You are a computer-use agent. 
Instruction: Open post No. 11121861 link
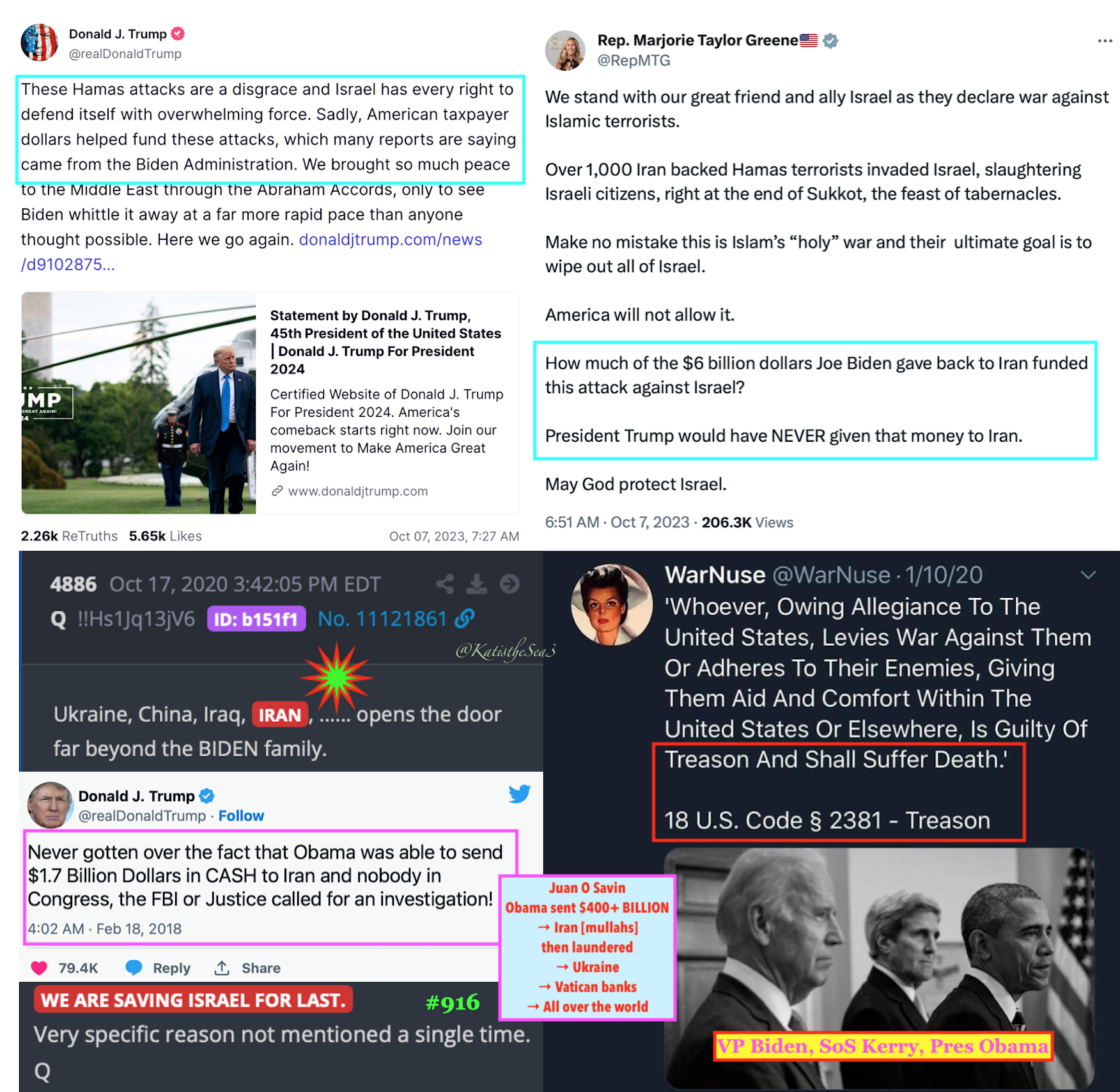(x=382, y=619)
